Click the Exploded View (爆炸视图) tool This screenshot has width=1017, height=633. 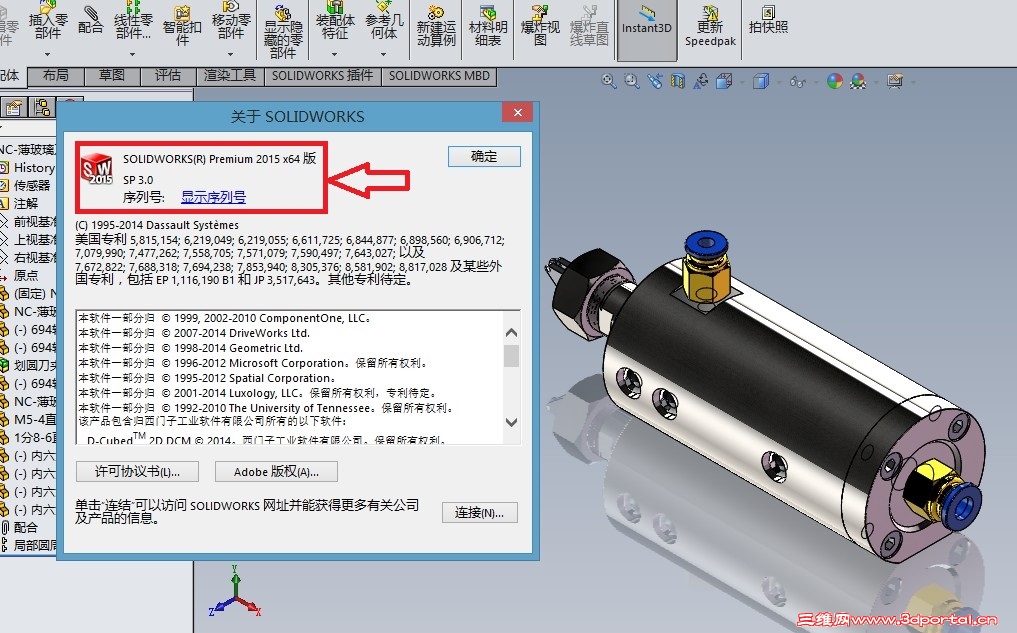point(540,26)
